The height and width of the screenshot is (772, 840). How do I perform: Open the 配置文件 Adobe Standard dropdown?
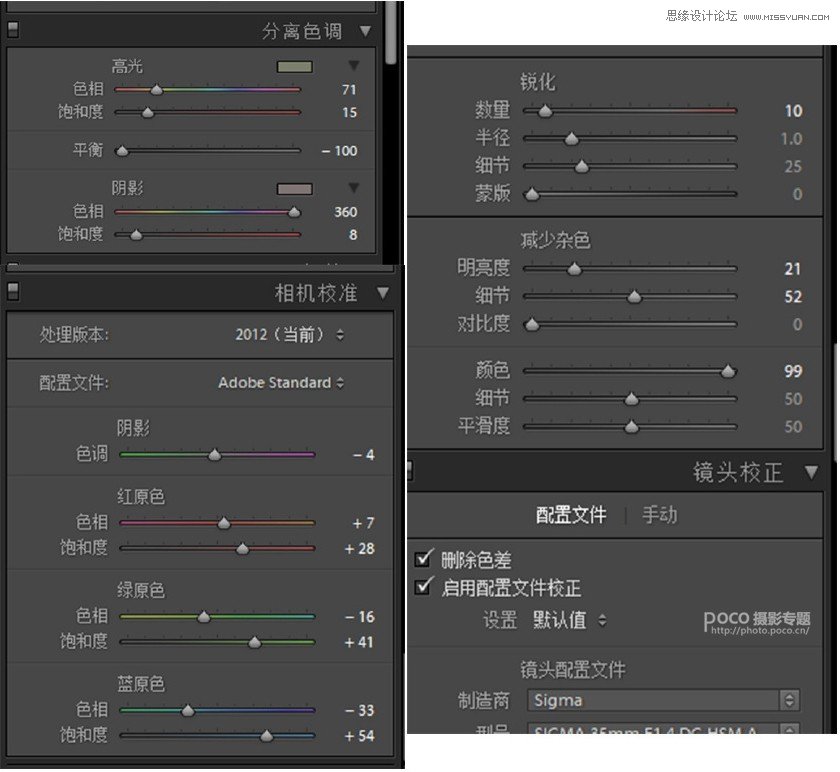pos(281,383)
